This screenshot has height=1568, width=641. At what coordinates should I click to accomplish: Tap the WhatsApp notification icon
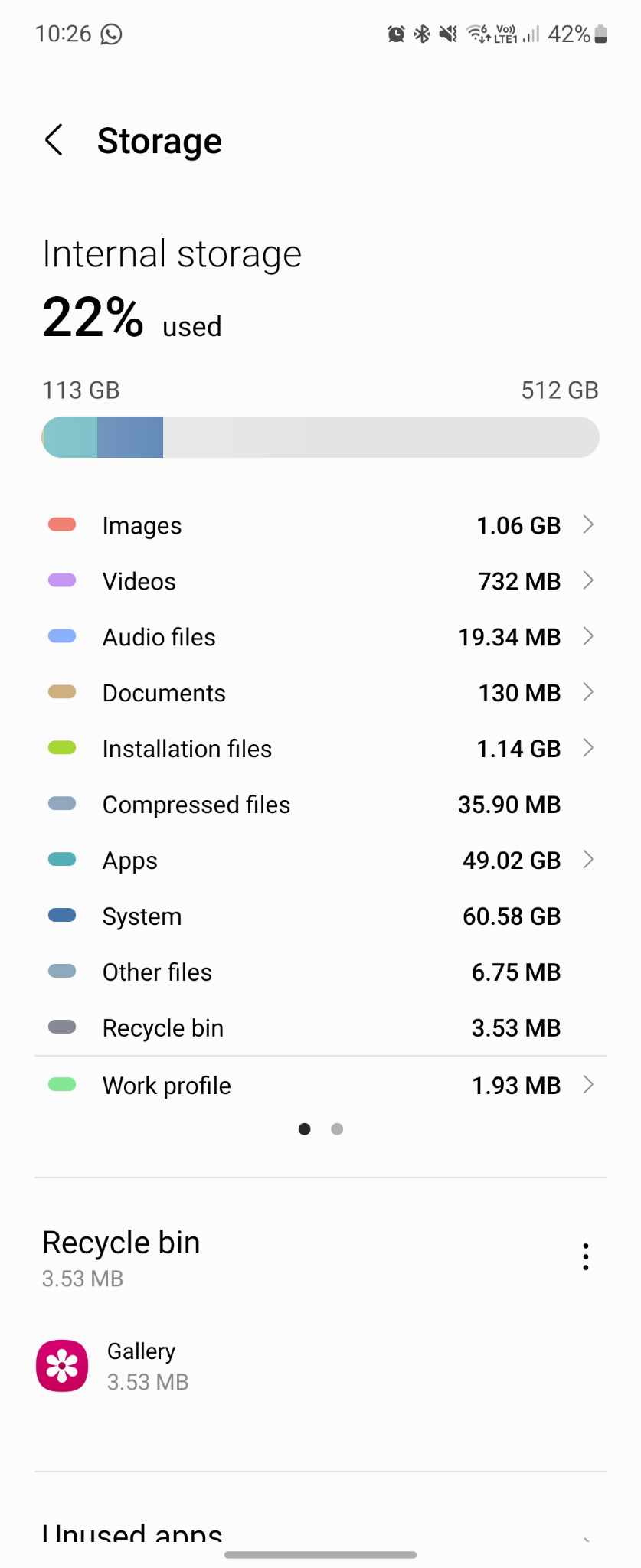tap(112, 34)
